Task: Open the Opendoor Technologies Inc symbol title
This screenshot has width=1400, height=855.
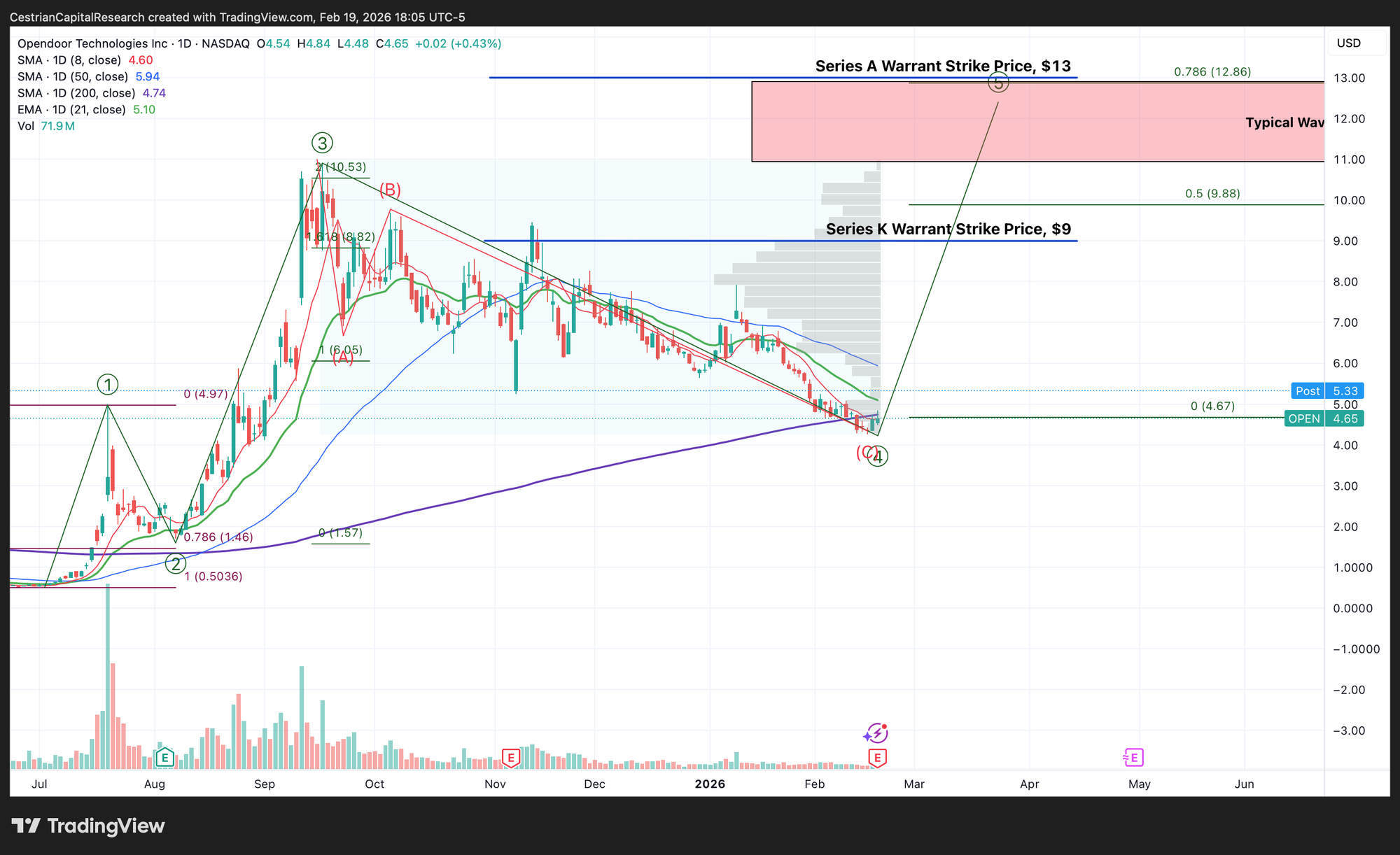Action: coord(92,43)
